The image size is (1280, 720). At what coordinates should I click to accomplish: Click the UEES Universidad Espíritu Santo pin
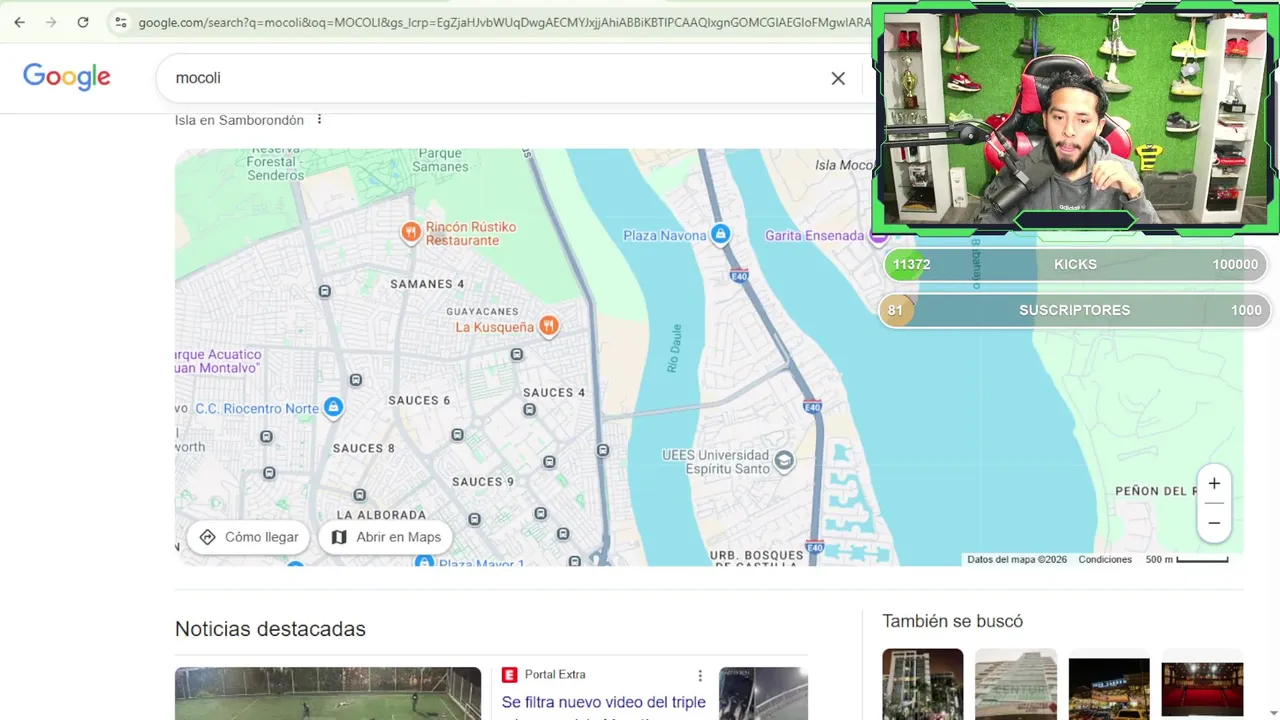pos(784,461)
